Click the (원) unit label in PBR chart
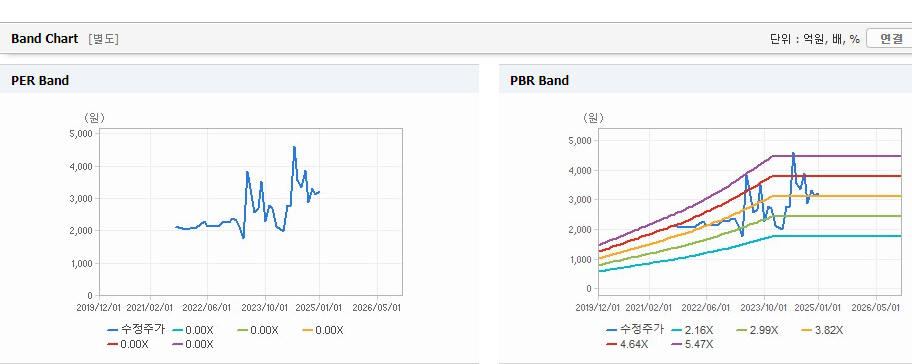Screen dimensions: 912x364 [594, 118]
